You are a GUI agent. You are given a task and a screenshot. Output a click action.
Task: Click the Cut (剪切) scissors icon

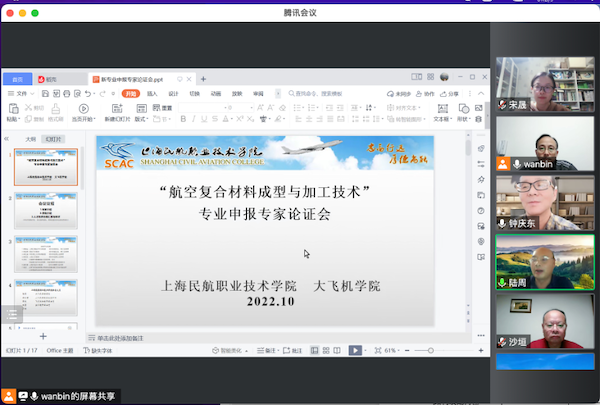[28, 108]
